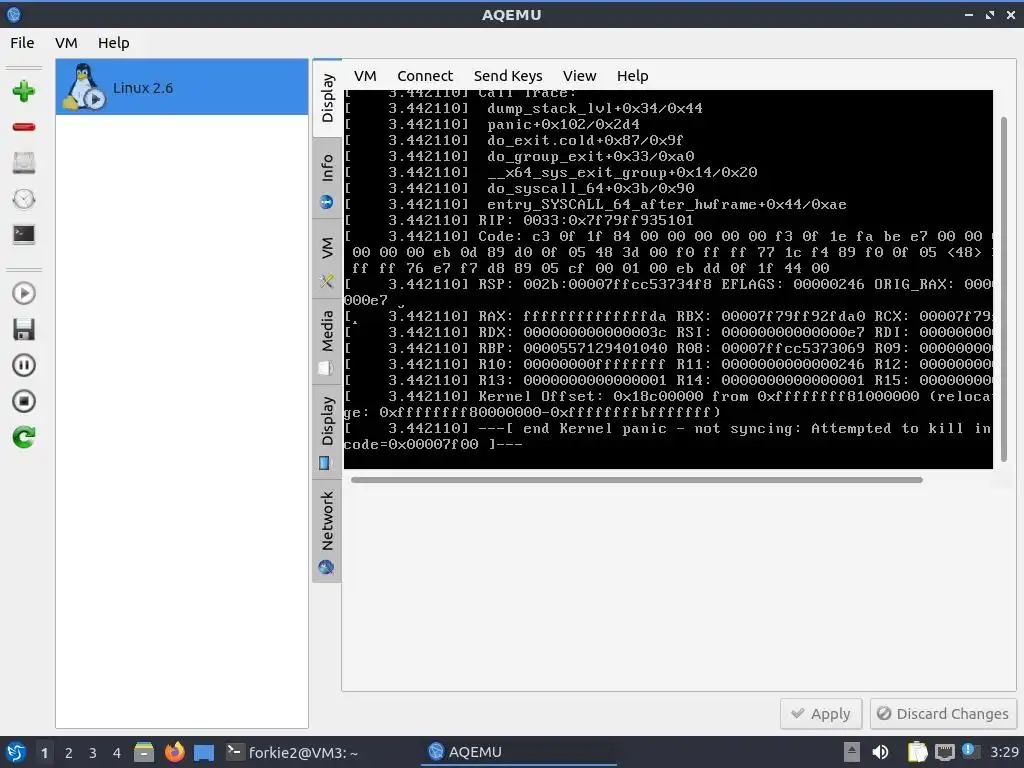Click the vertical scrollbar beside the VM display
The width and height of the screenshot is (1024, 768).
pyautogui.click(x=1004, y=289)
